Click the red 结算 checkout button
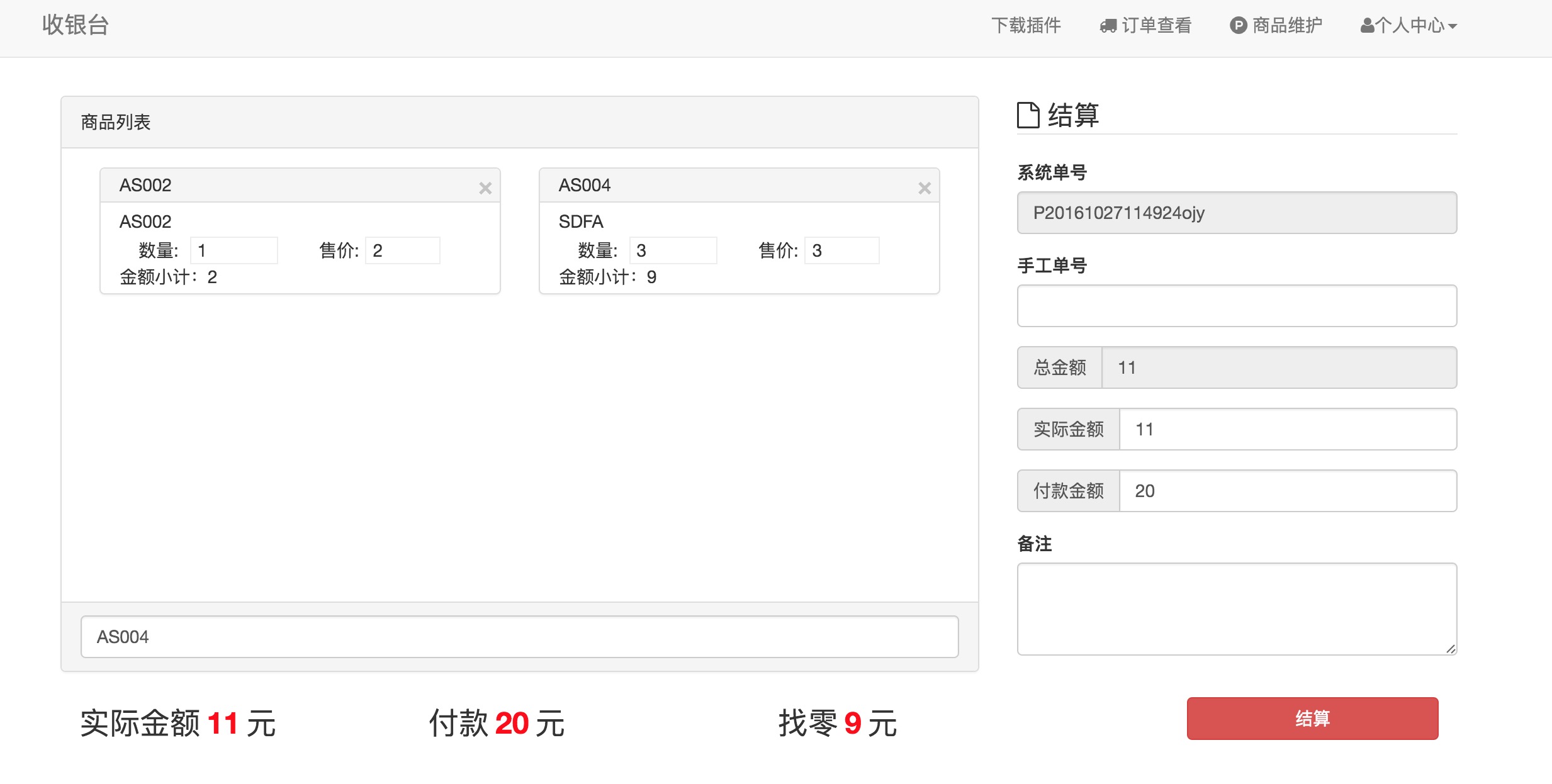Image resolution: width=1552 pixels, height=784 pixels. (x=1312, y=718)
